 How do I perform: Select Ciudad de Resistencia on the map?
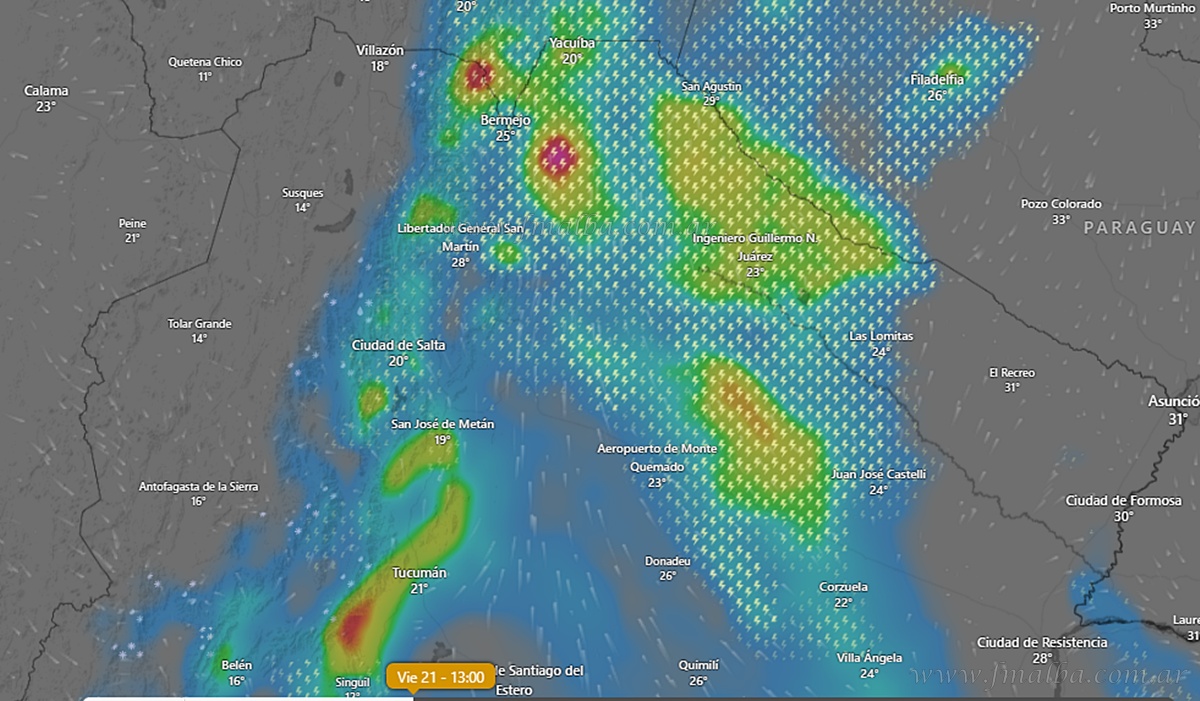(1042, 642)
